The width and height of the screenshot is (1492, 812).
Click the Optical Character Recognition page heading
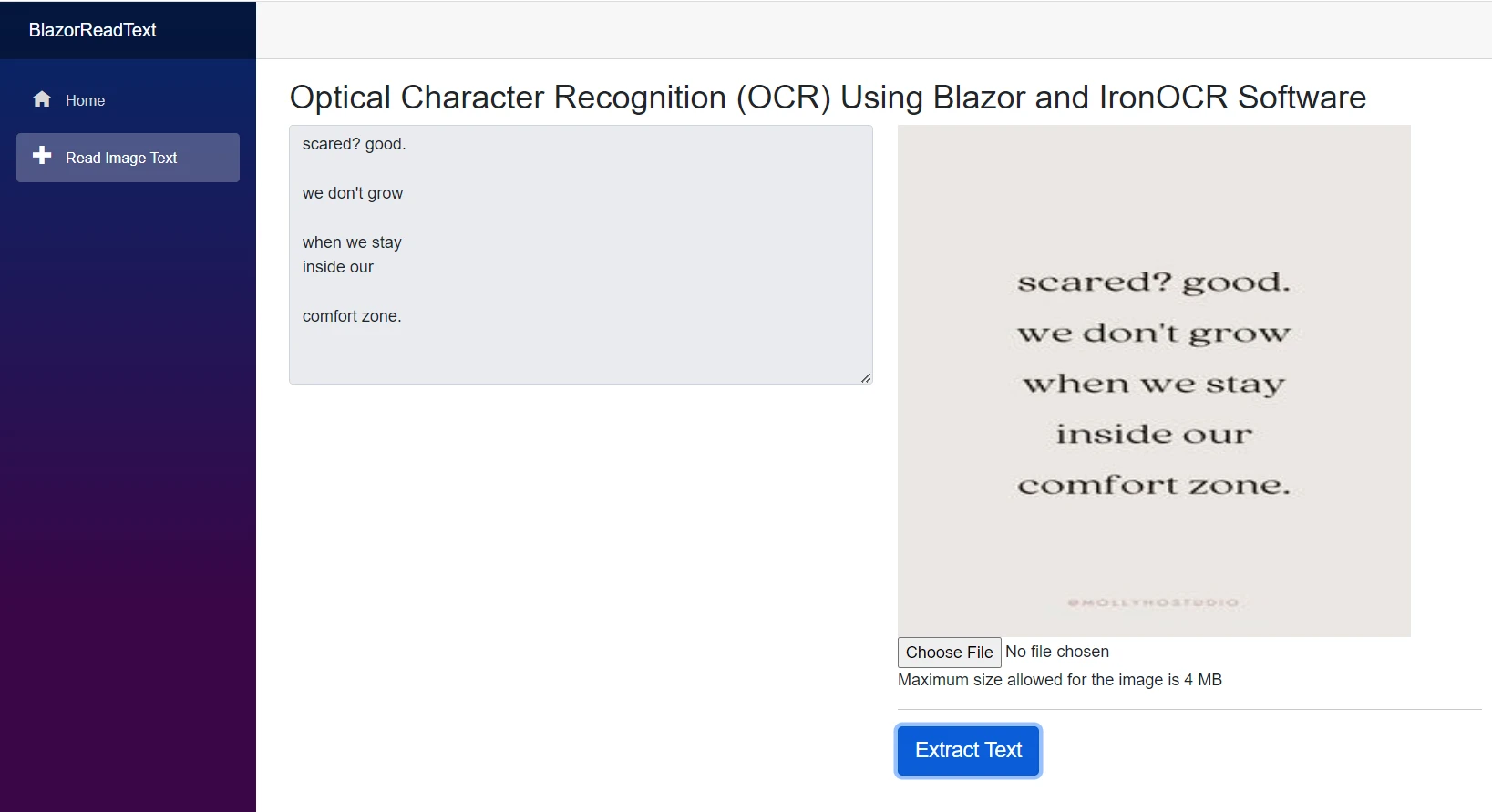click(827, 98)
